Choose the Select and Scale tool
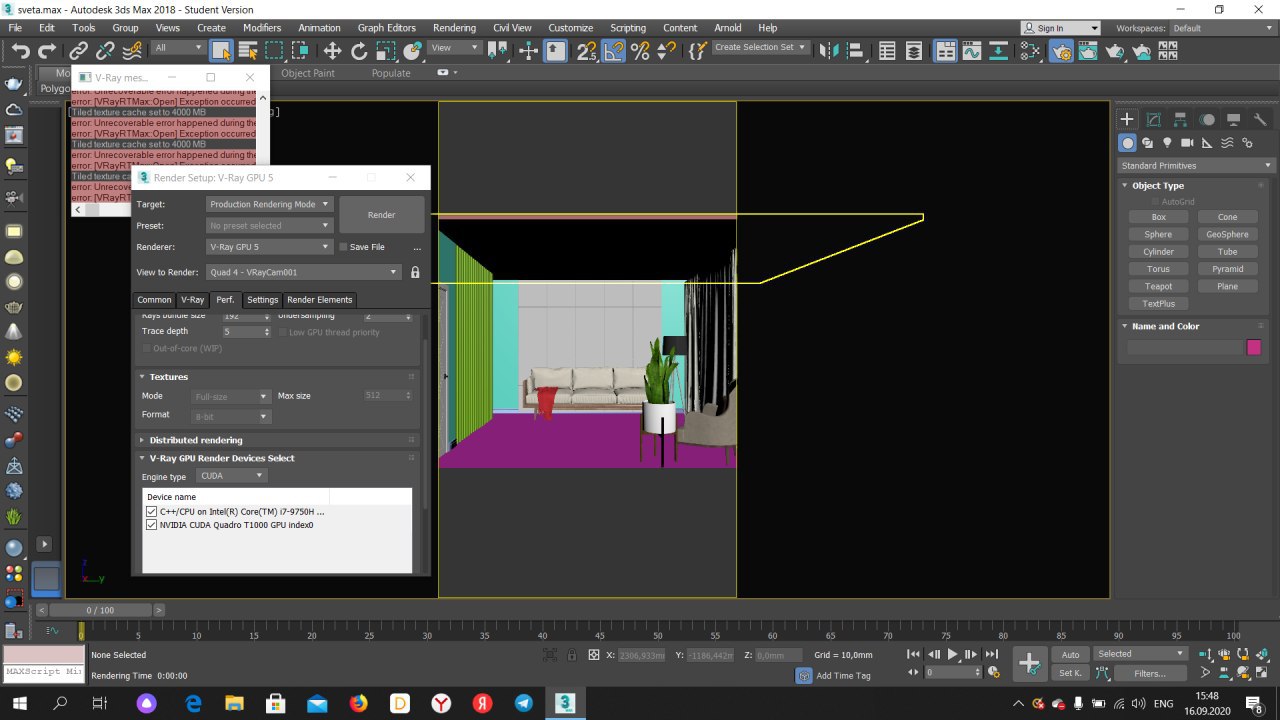 [386, 50]
